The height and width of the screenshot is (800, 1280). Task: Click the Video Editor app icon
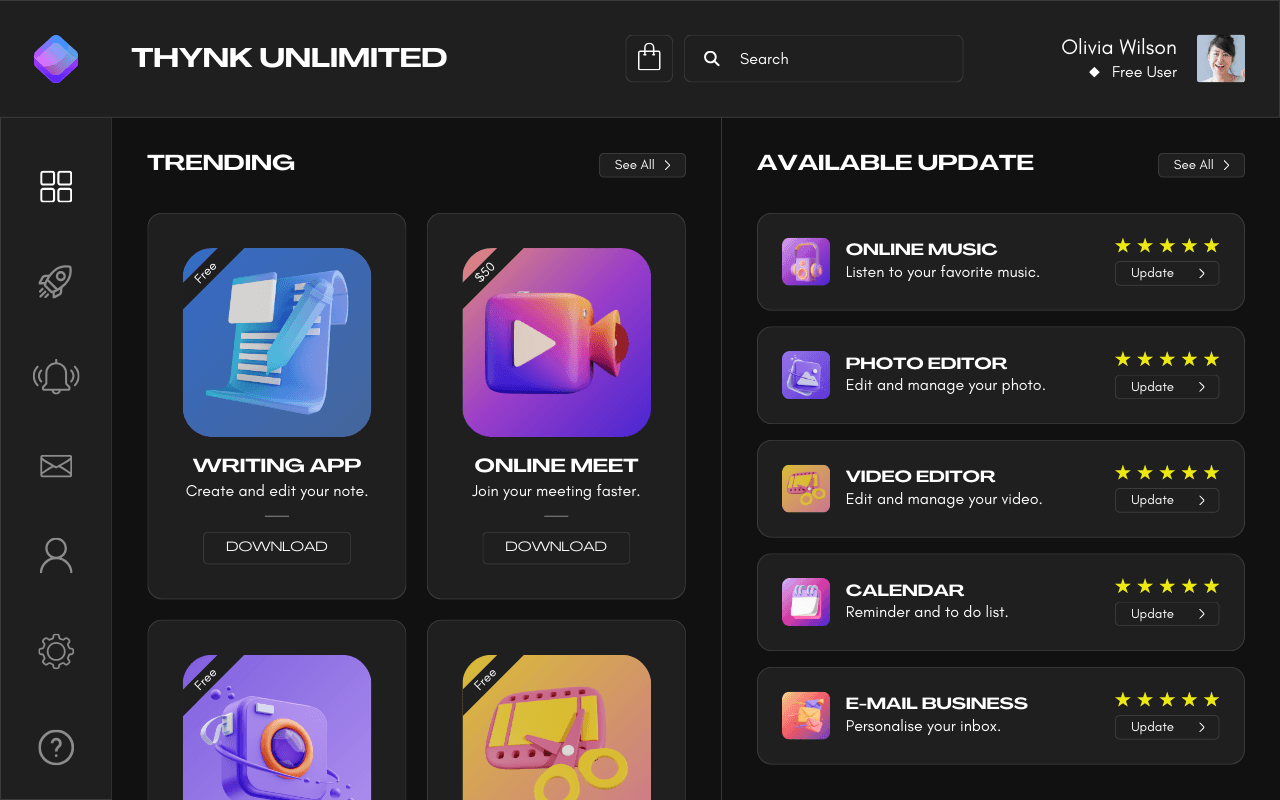tap(806, 489)
